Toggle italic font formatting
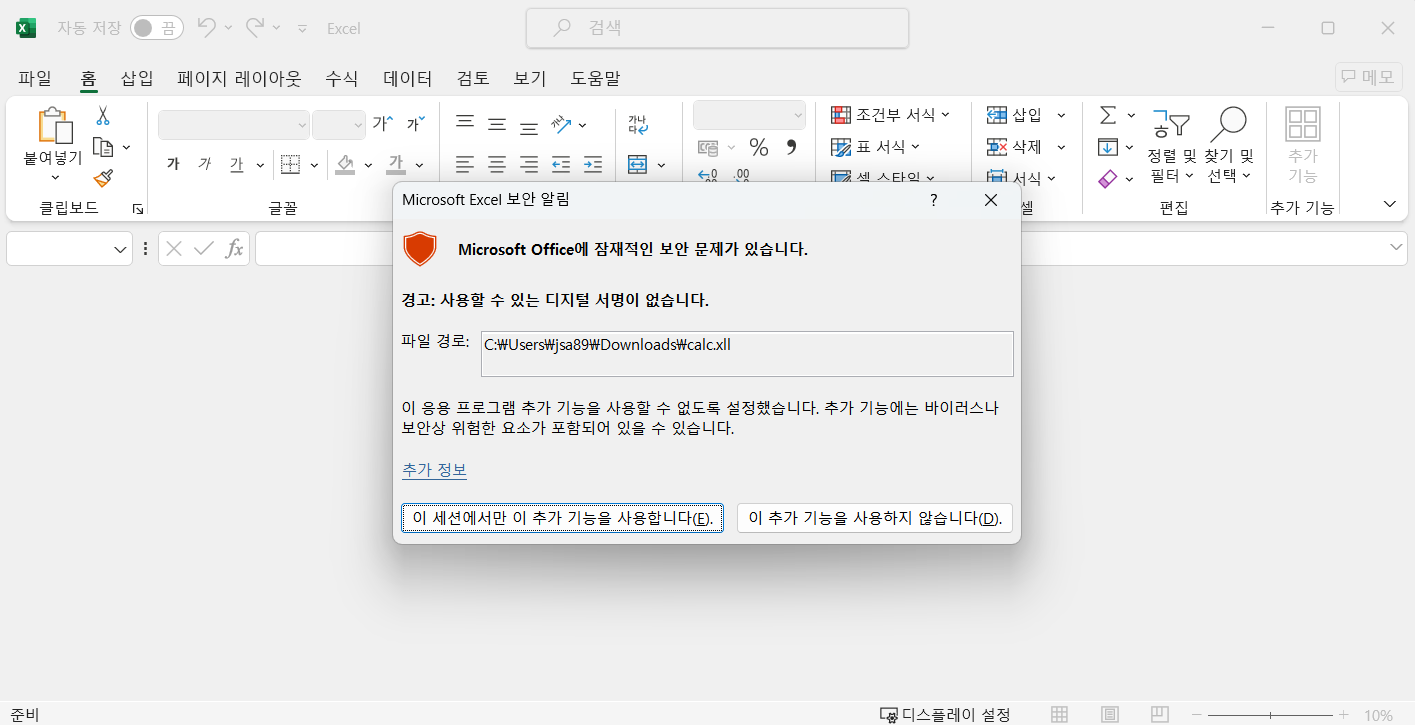 [204, 164]
